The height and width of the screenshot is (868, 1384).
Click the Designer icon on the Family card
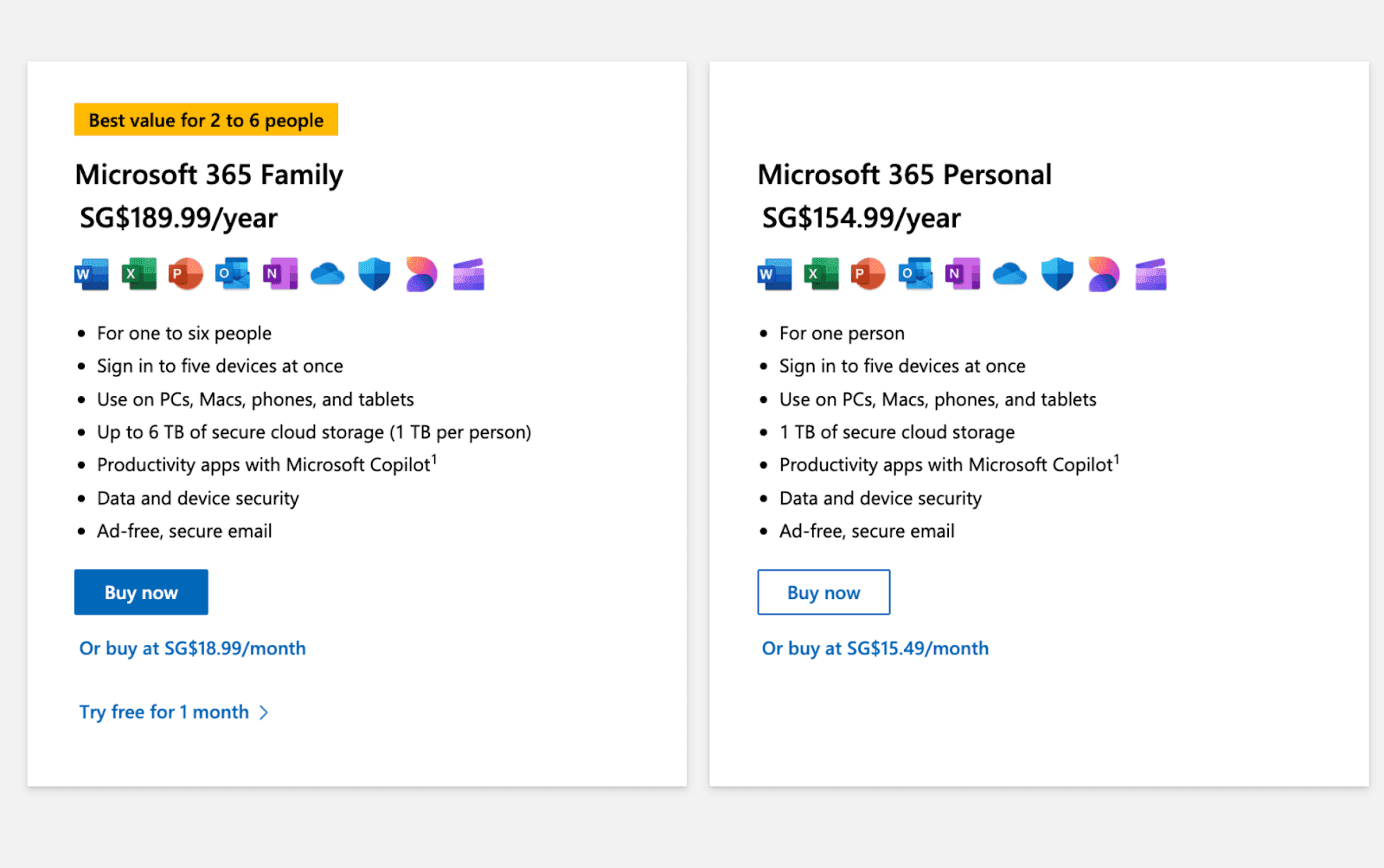tap(420, 274)
